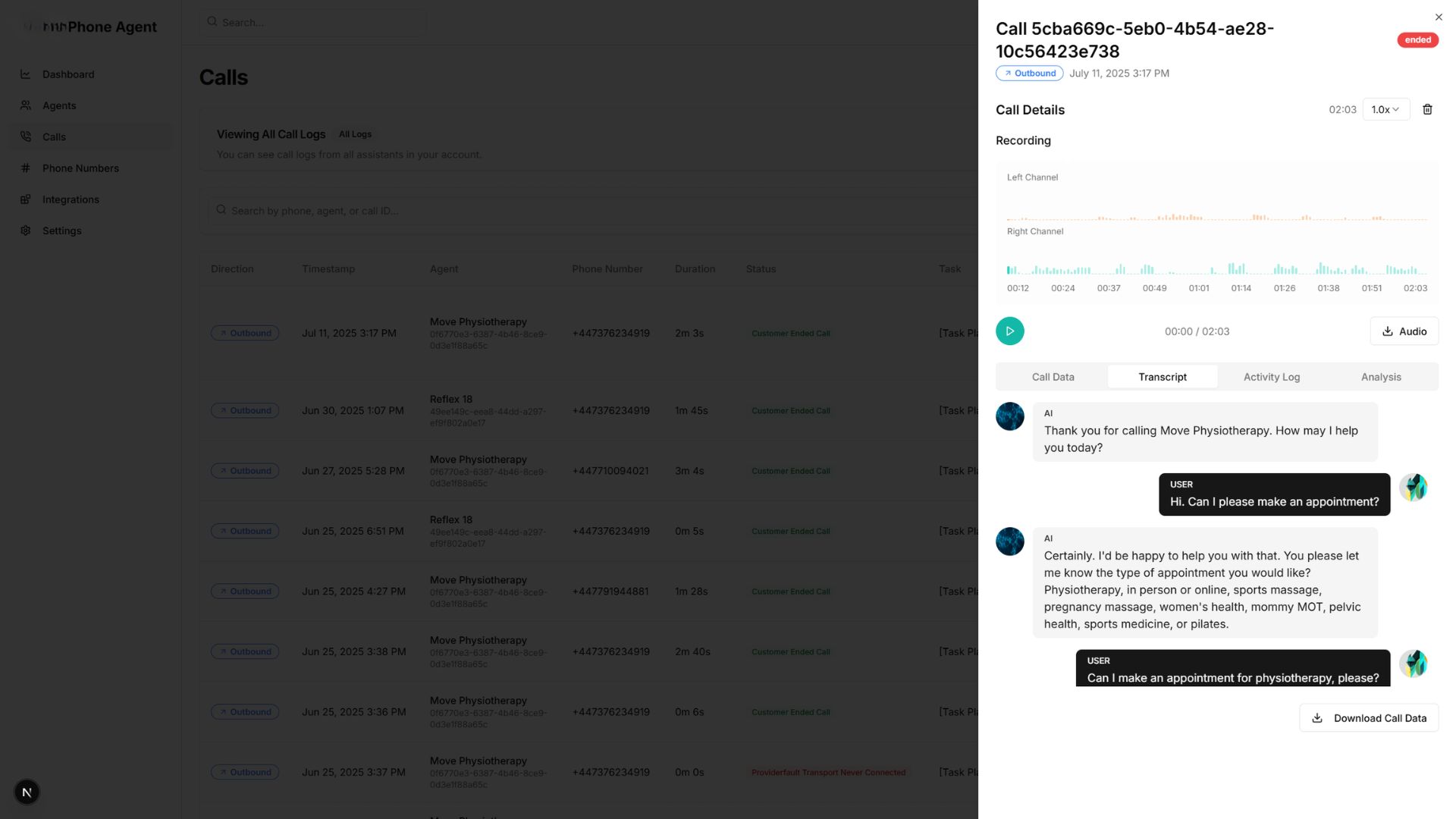This screenshot has width=1456, height=819.
Task: Select the Transcript tab
Action: click(x=1163, y=377)
